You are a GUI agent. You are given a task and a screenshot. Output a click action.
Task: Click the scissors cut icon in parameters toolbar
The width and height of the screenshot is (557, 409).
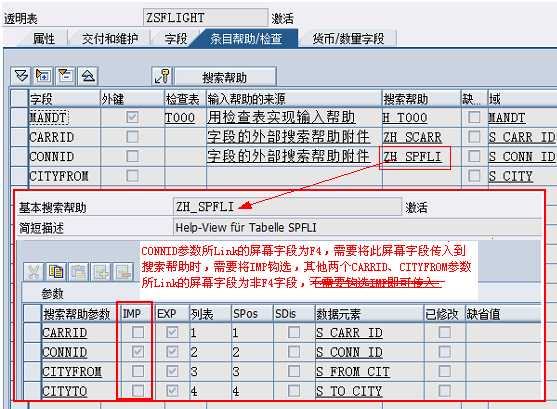point(34,272)
